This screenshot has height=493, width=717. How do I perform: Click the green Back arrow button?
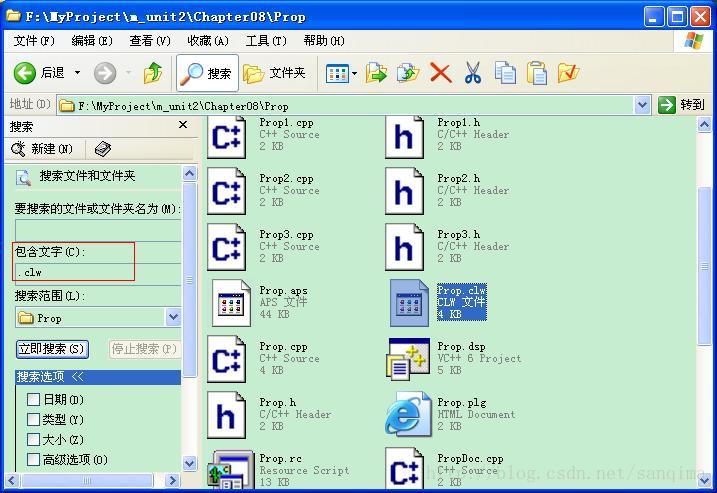[x=24, y=73]
